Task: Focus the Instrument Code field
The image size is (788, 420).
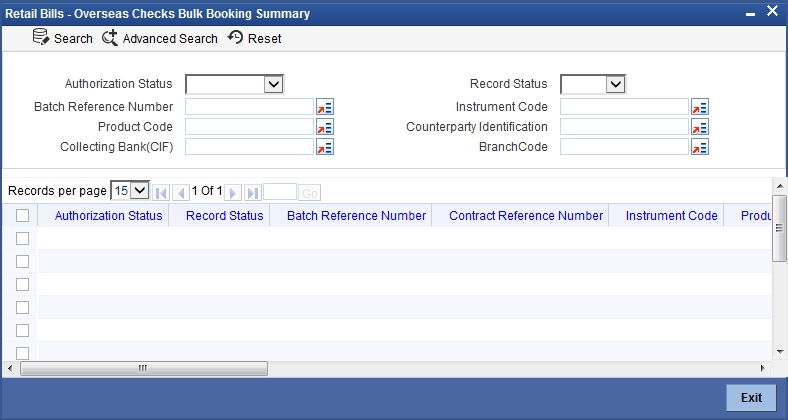Action: coord(624,107)
